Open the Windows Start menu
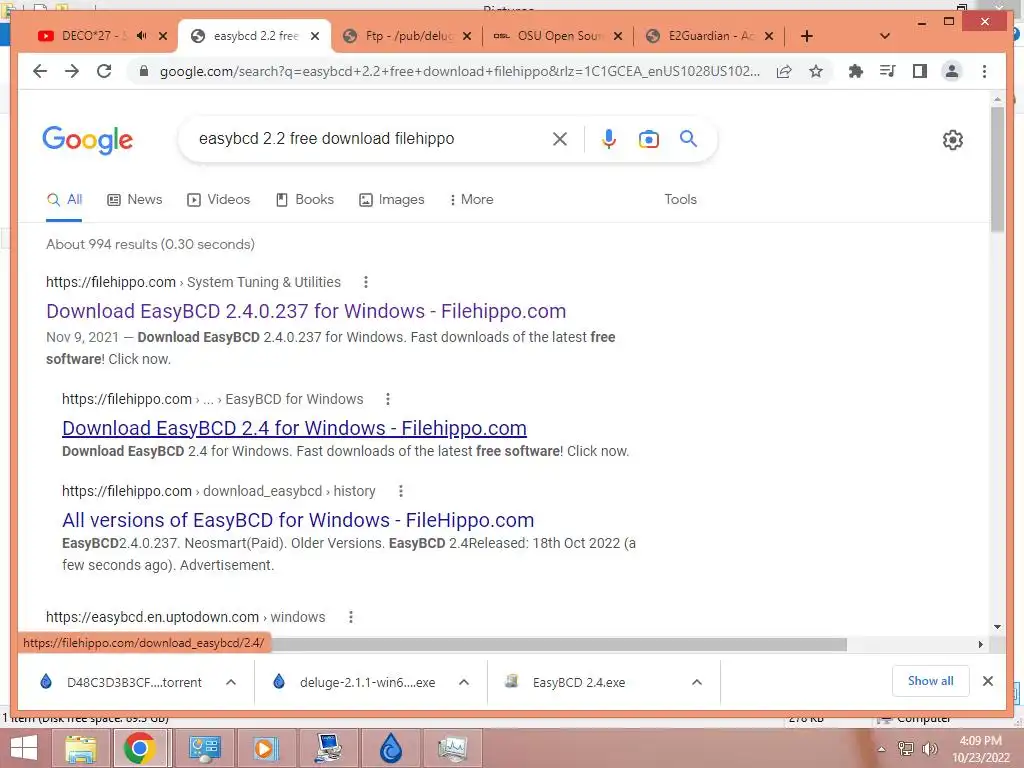The image size is (1024, 768). [24, 748]
